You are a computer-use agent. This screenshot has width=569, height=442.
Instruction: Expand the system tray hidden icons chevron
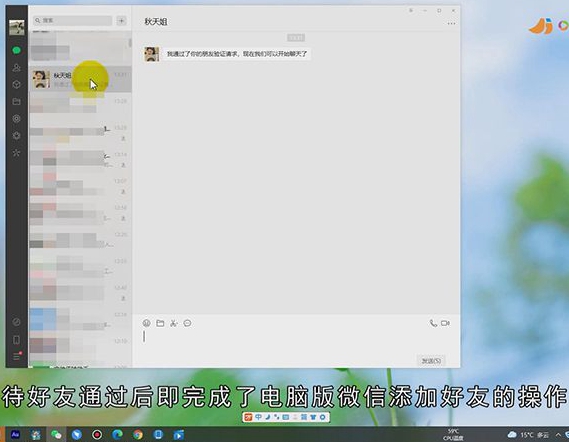pos(558,435)
